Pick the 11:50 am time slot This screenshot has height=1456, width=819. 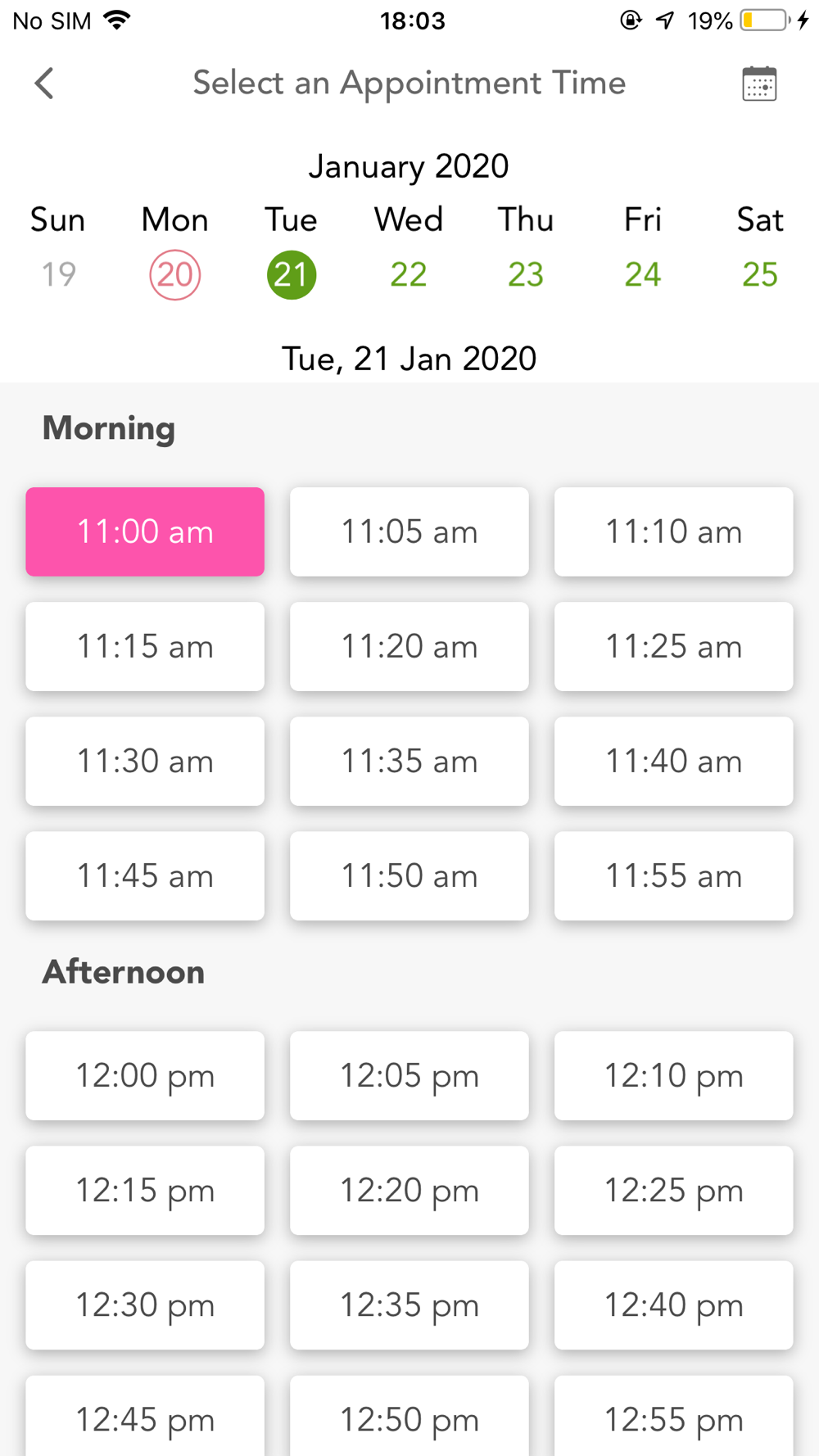(409, 875)
